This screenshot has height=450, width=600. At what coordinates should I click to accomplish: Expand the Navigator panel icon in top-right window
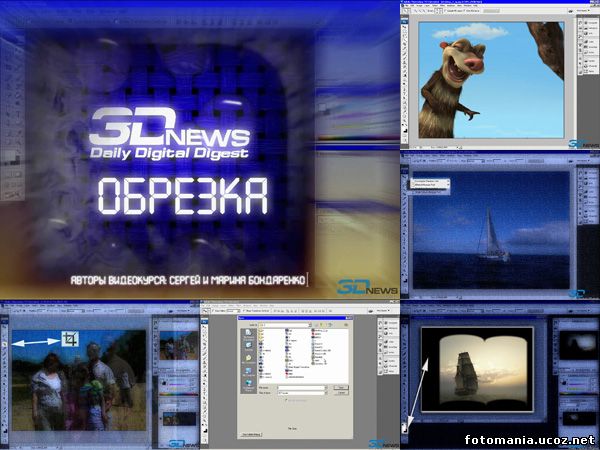tap(586, 23)
